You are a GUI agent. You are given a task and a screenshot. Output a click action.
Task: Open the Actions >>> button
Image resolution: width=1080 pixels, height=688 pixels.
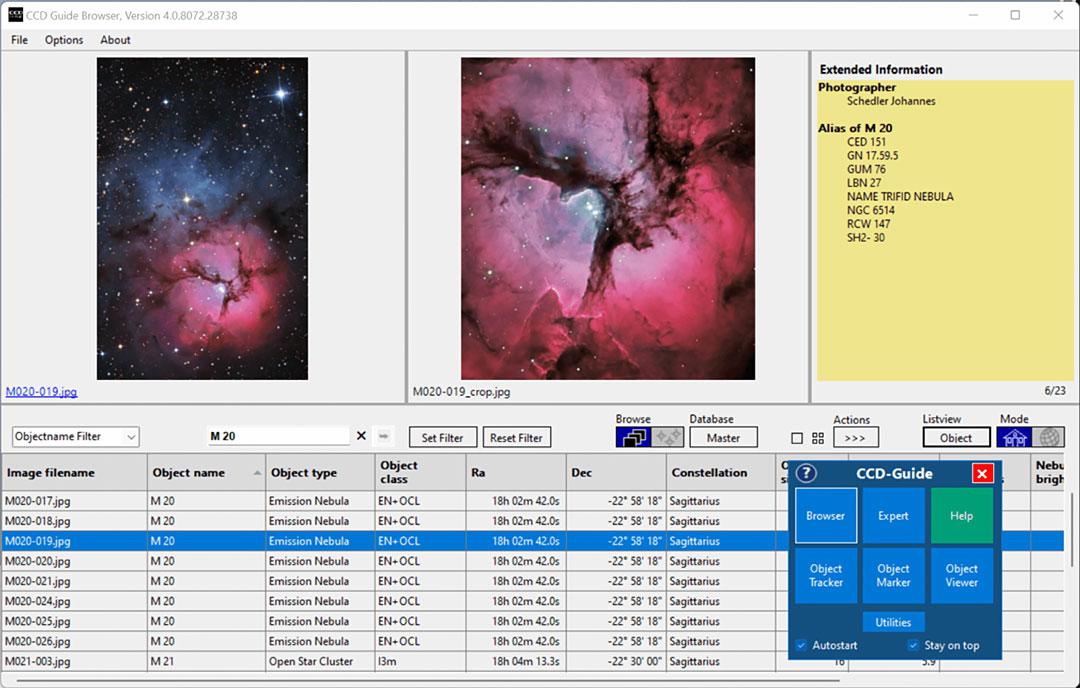coord(855,437)
